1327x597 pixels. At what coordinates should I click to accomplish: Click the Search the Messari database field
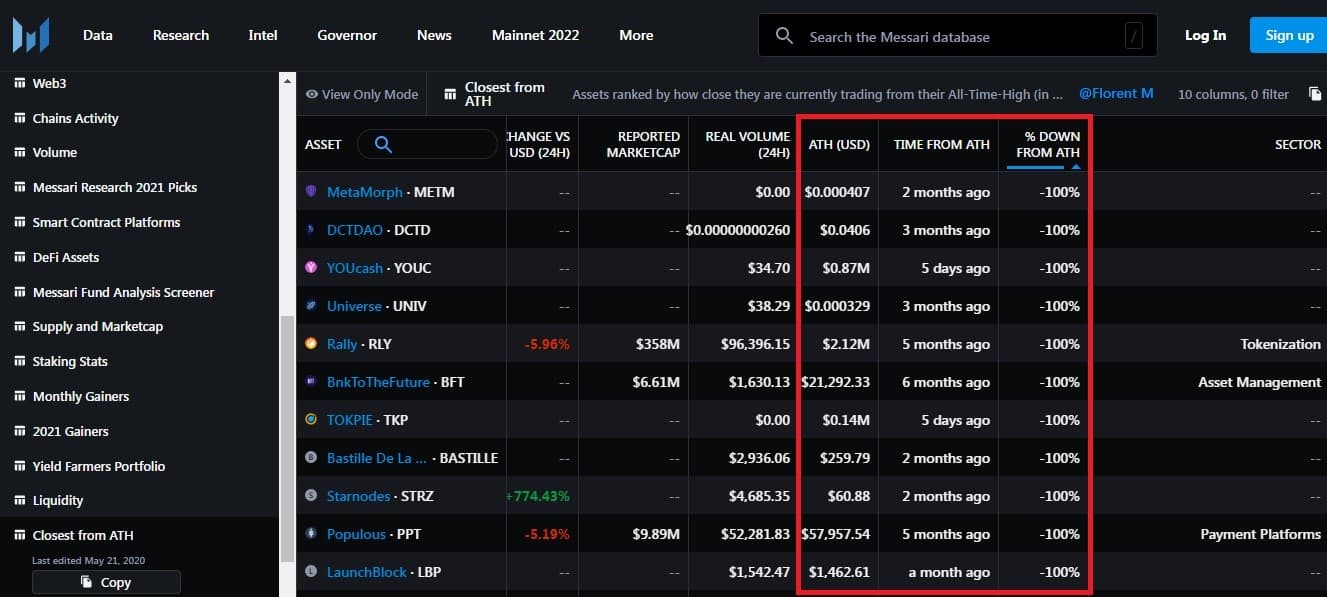(957, 36)
